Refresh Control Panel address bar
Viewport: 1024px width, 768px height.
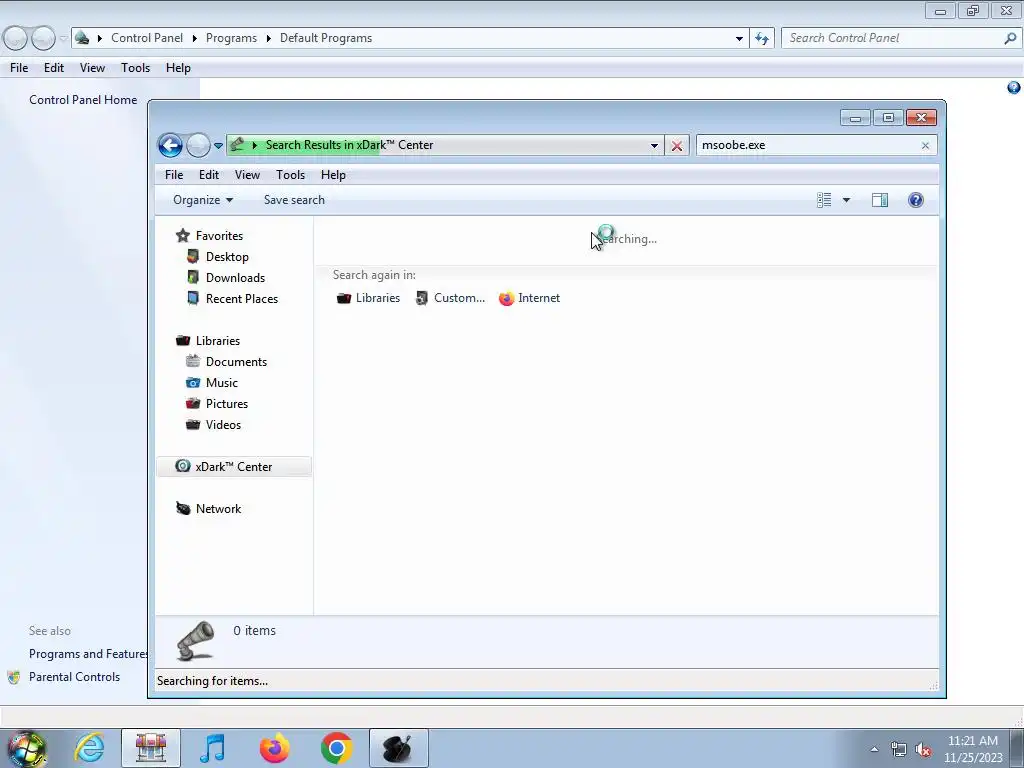(x=762, y=39)
